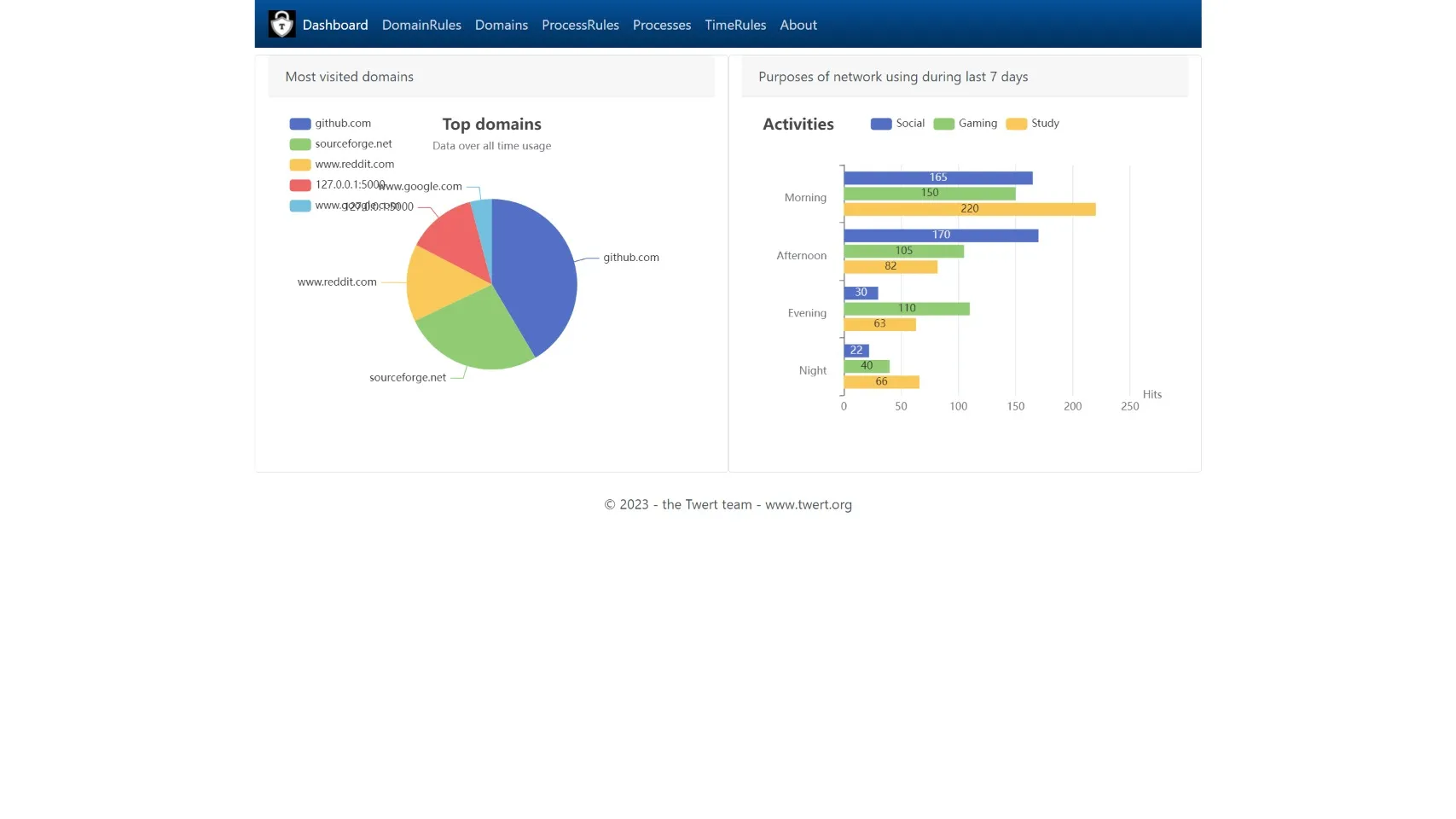Open the Domains page
Image resolution: width=1456 pixels, height=819 pixels.
click(x=502, y=25)
